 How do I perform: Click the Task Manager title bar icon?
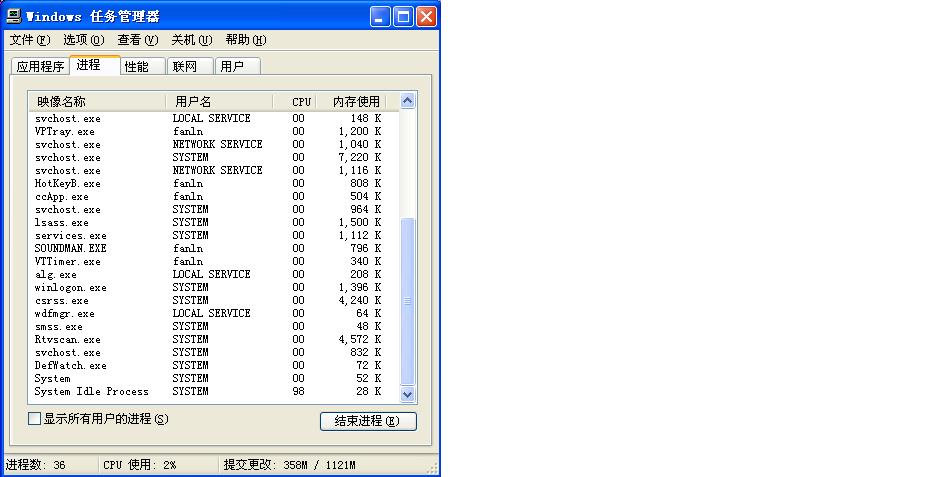pyautogui.click(x=14, y=16)
